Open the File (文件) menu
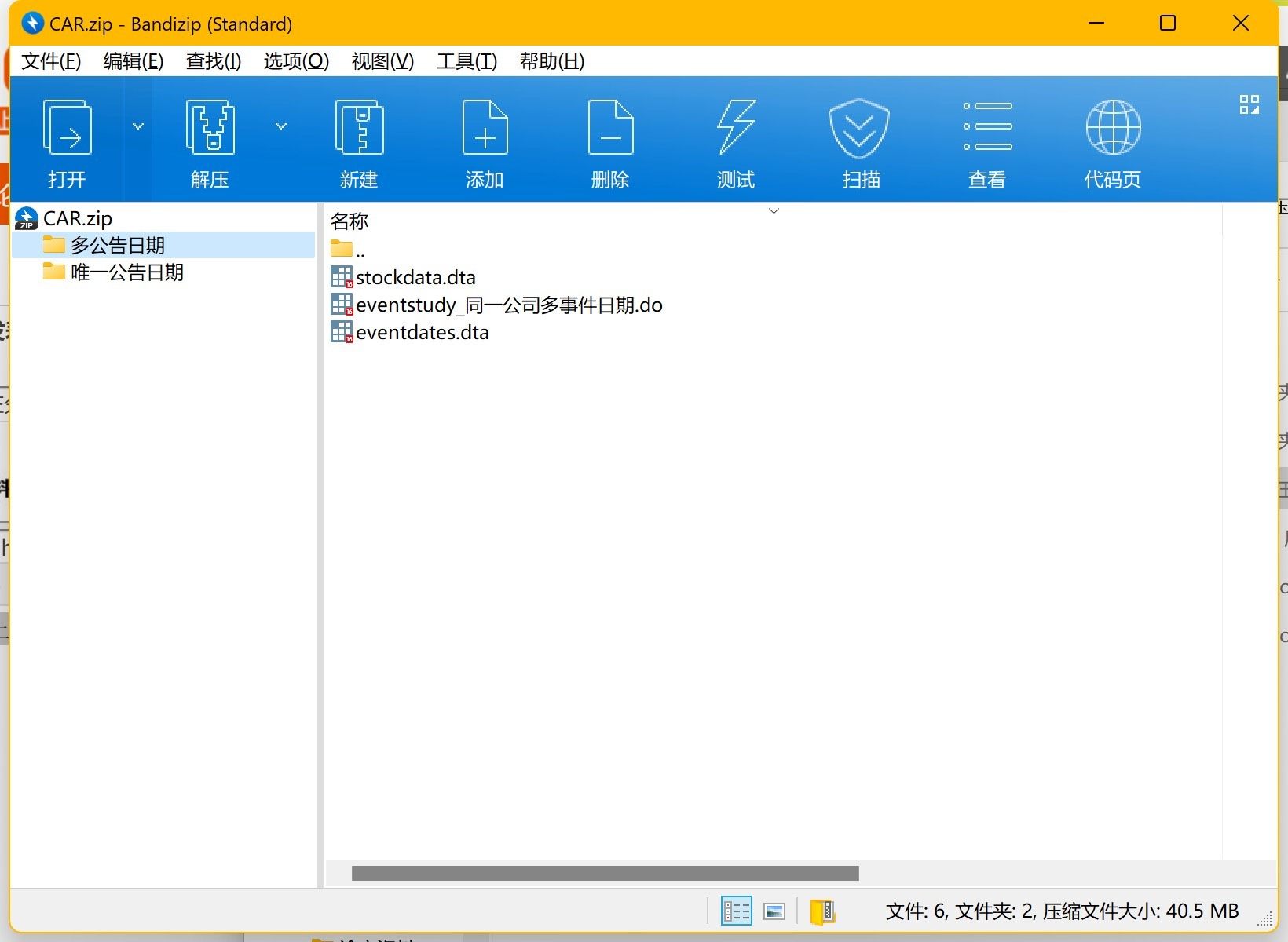1288x942 pixels. pyautogui.click(x=51, y=61)
